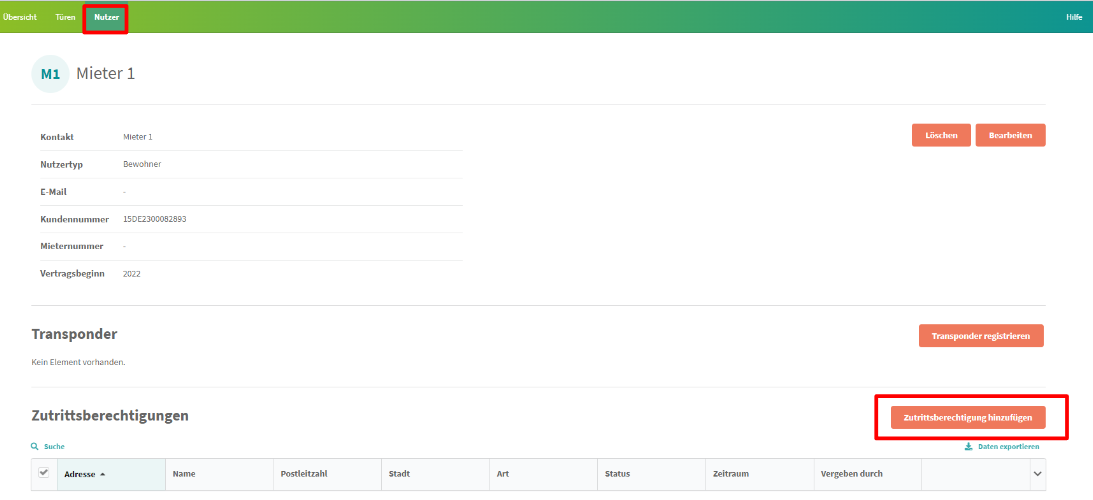Click the Bearbeiten button
This screenshot has height=500, width=1093.
[1010, 135]
